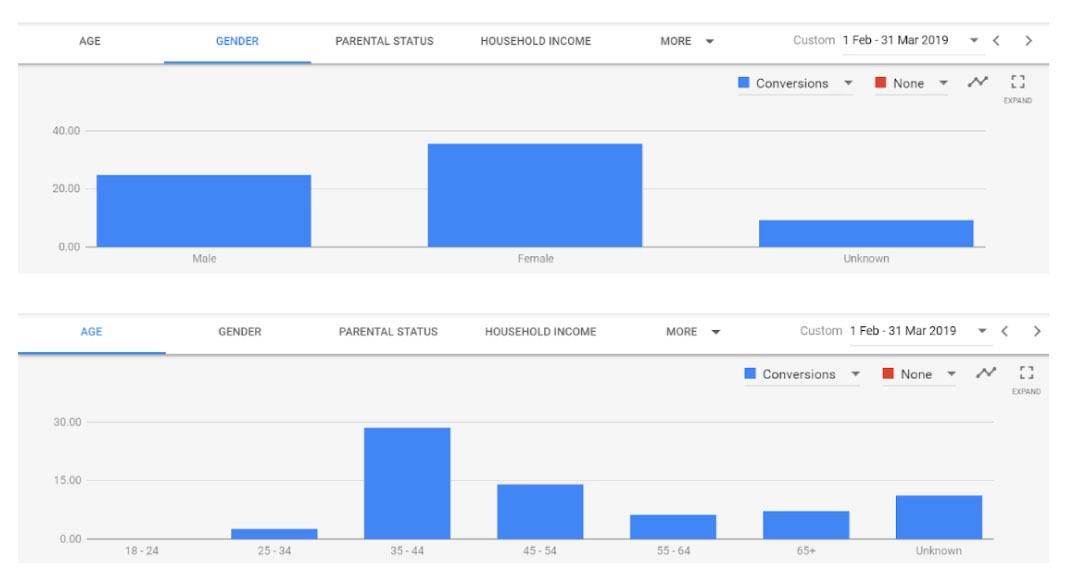Click the '40.00' y-axis value
This screenshot has width=1078, height=580.
click(x=66, y=131)
